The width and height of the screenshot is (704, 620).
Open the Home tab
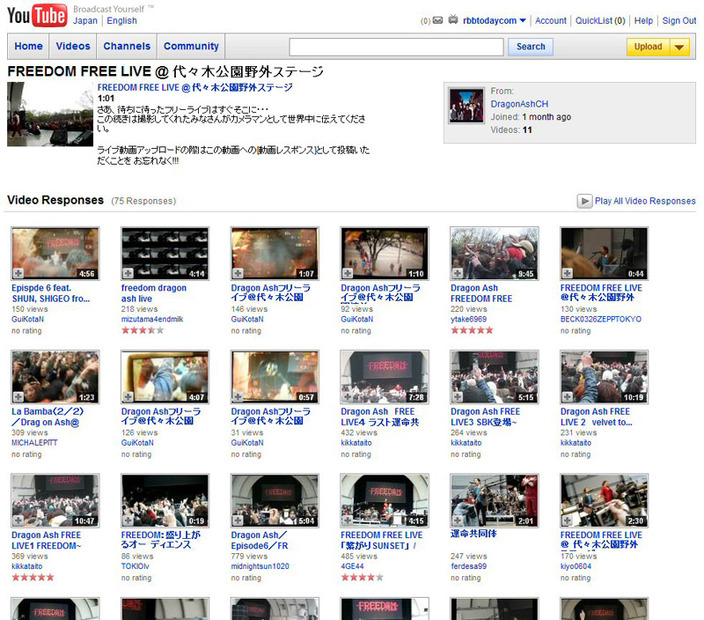coord(28,46)
